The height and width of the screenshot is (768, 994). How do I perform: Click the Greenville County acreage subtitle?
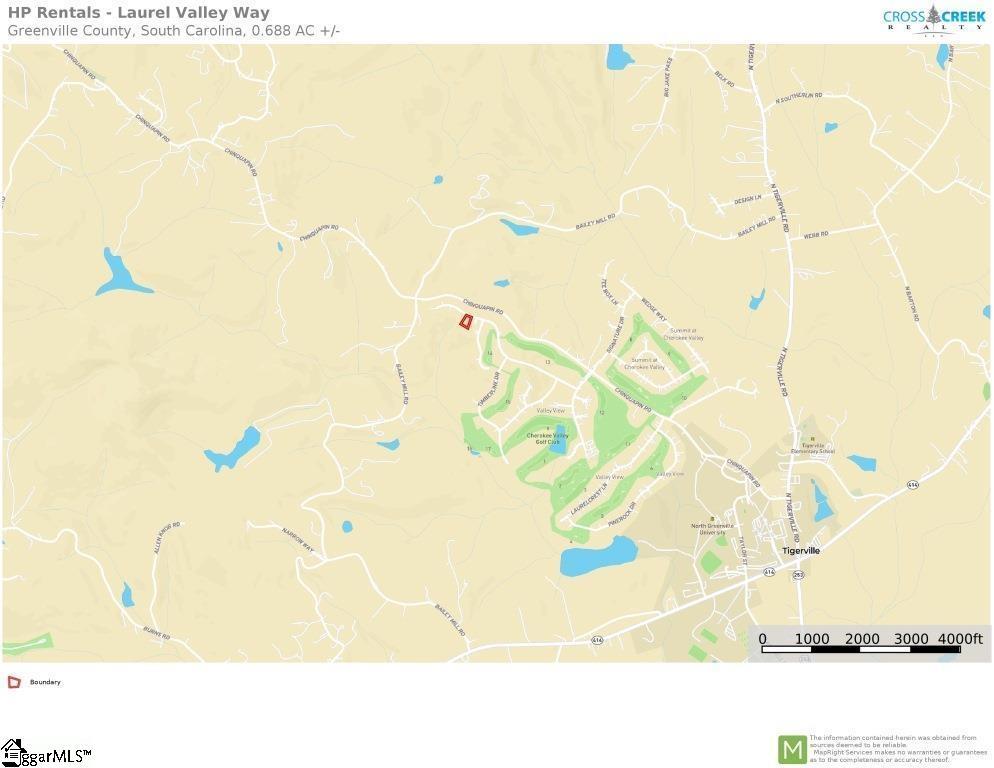[174, 30]
